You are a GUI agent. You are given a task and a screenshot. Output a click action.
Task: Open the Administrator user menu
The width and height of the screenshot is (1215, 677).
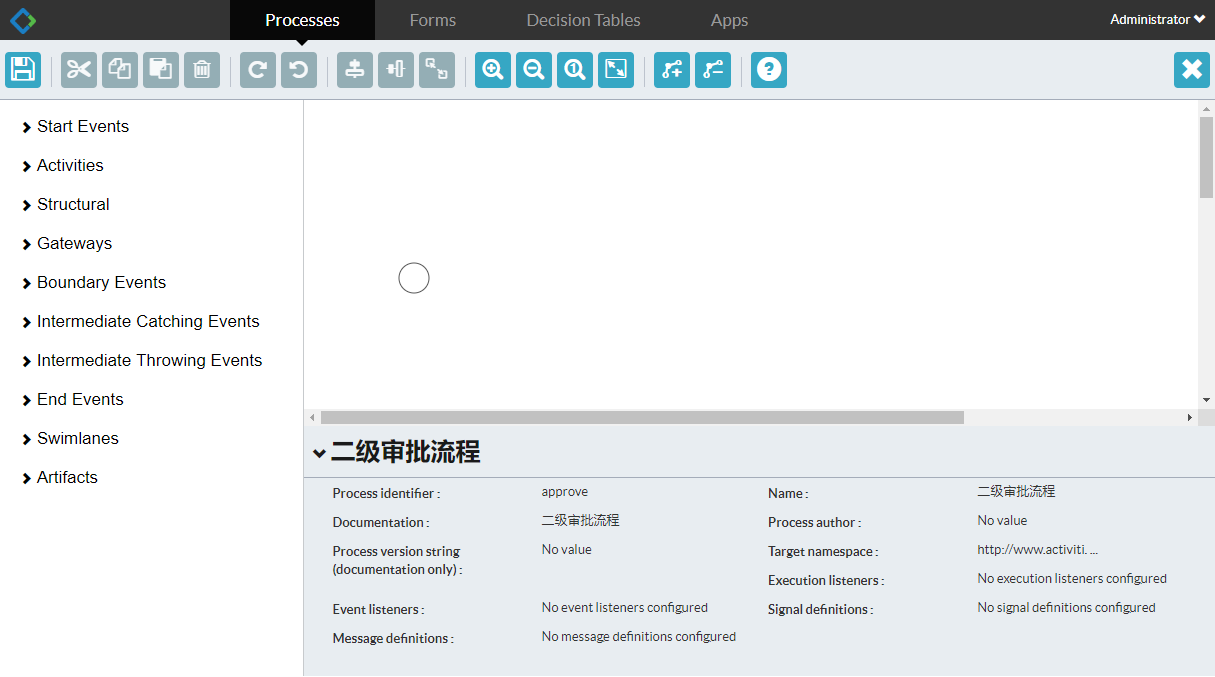(x=1157, y=20)
